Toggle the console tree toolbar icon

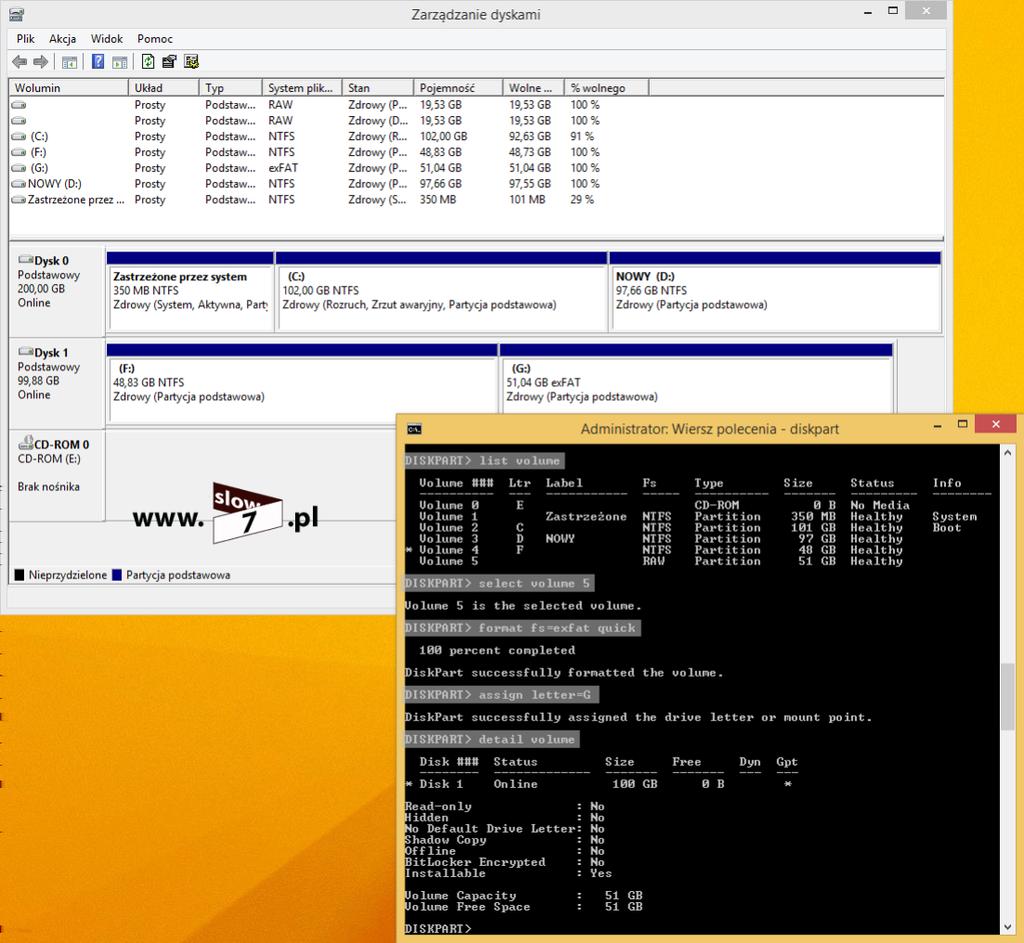[69, 62]
